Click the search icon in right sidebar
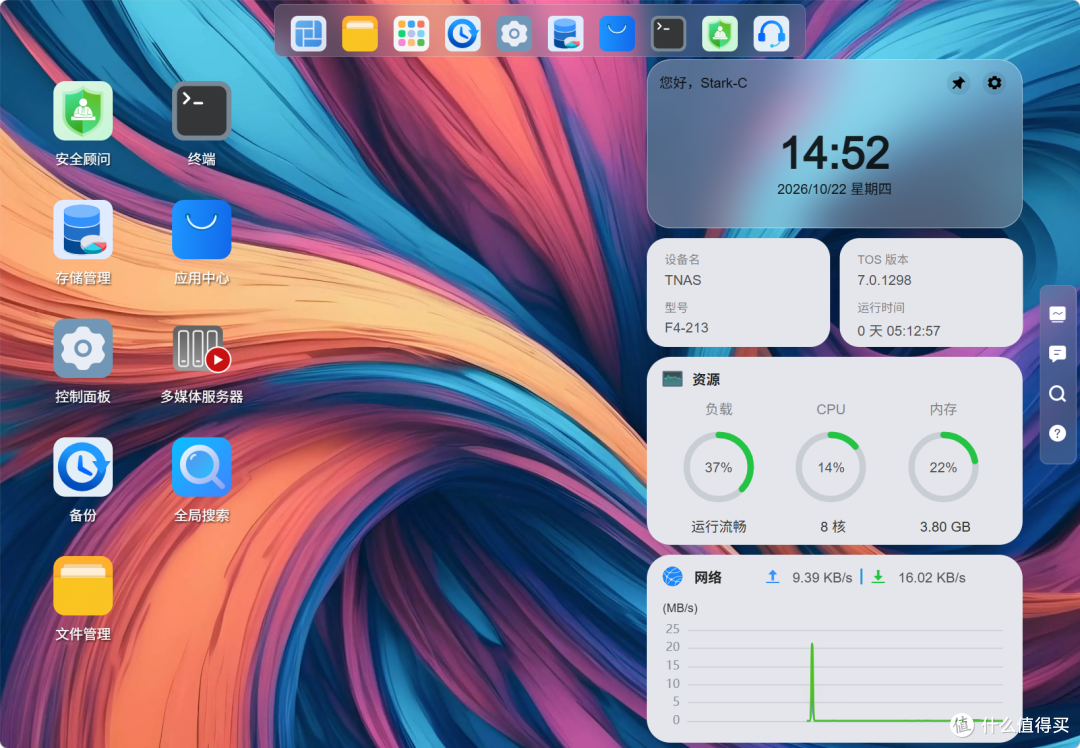This screenshot has height=748, width=1080. pos(1057,393)
